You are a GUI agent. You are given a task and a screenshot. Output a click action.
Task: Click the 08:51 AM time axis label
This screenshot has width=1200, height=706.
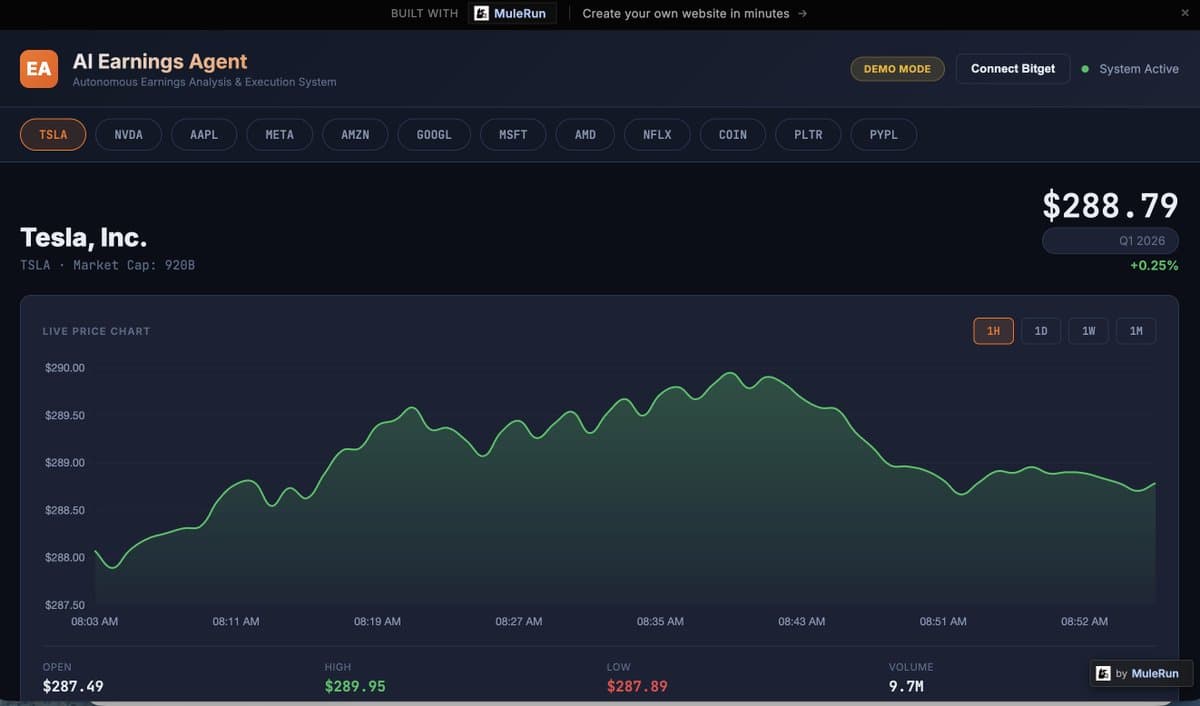(943, 622)
